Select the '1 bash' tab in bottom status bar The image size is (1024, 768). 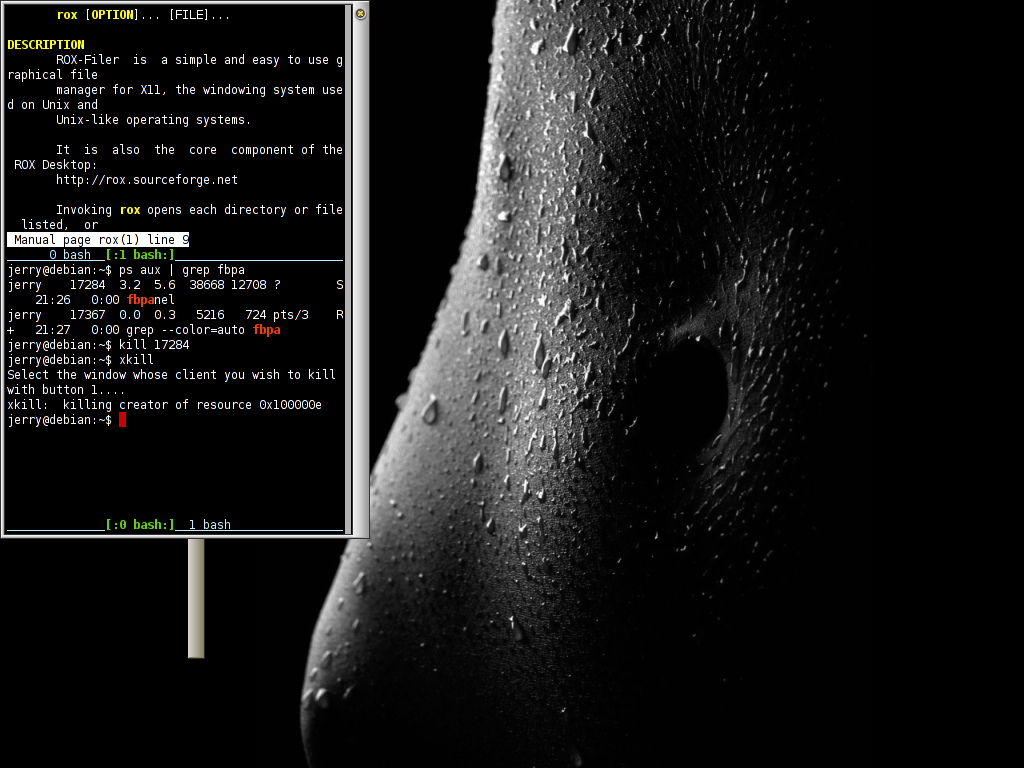210,524
